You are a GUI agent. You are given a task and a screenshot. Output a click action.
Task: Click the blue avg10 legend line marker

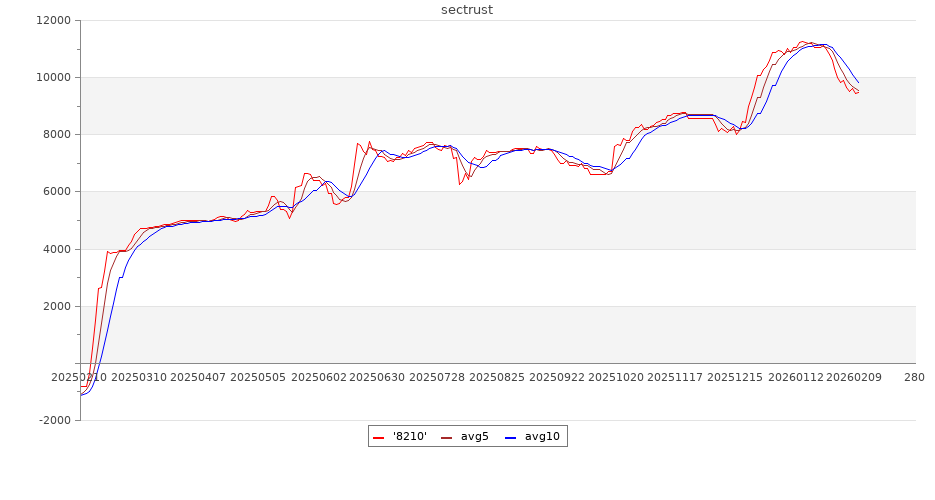pos(510,437)
